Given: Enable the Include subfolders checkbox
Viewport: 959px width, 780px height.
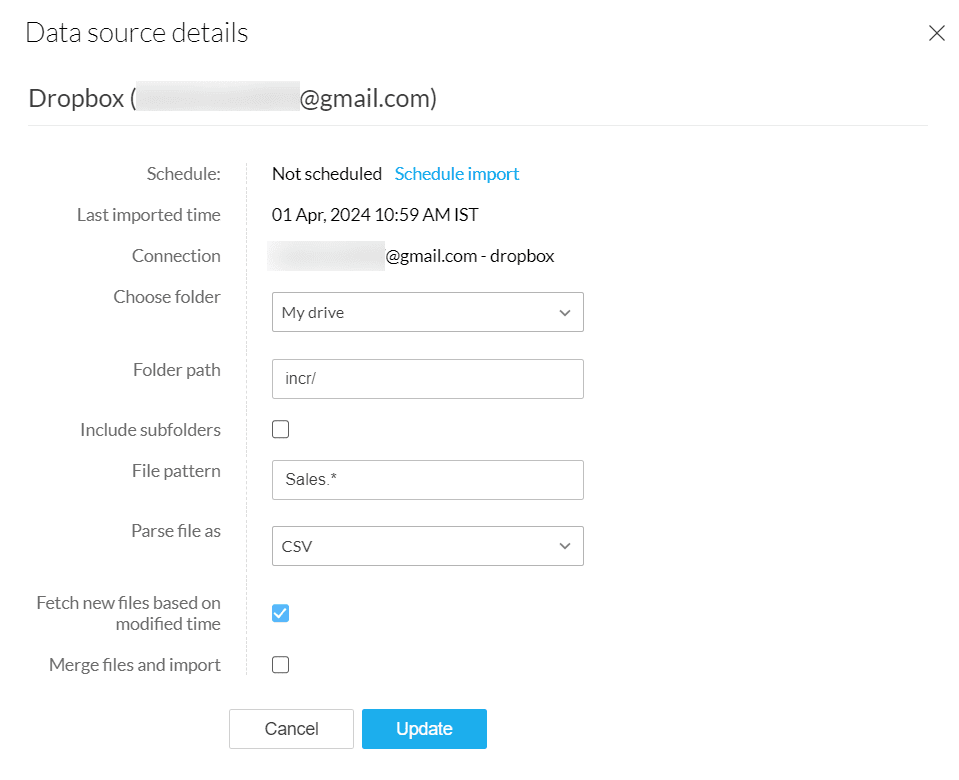Looking at the screenshot, I should click(x=281, y=430).
